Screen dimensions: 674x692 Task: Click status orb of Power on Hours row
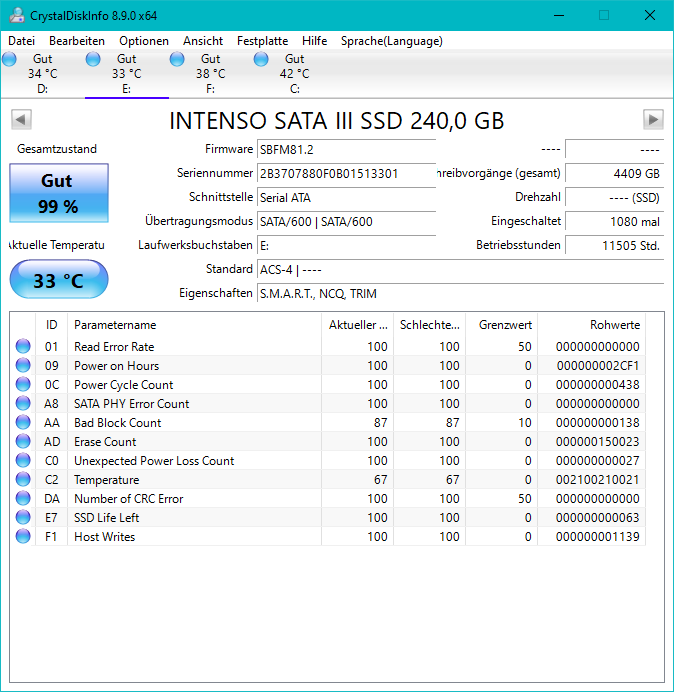click(23, 365)
